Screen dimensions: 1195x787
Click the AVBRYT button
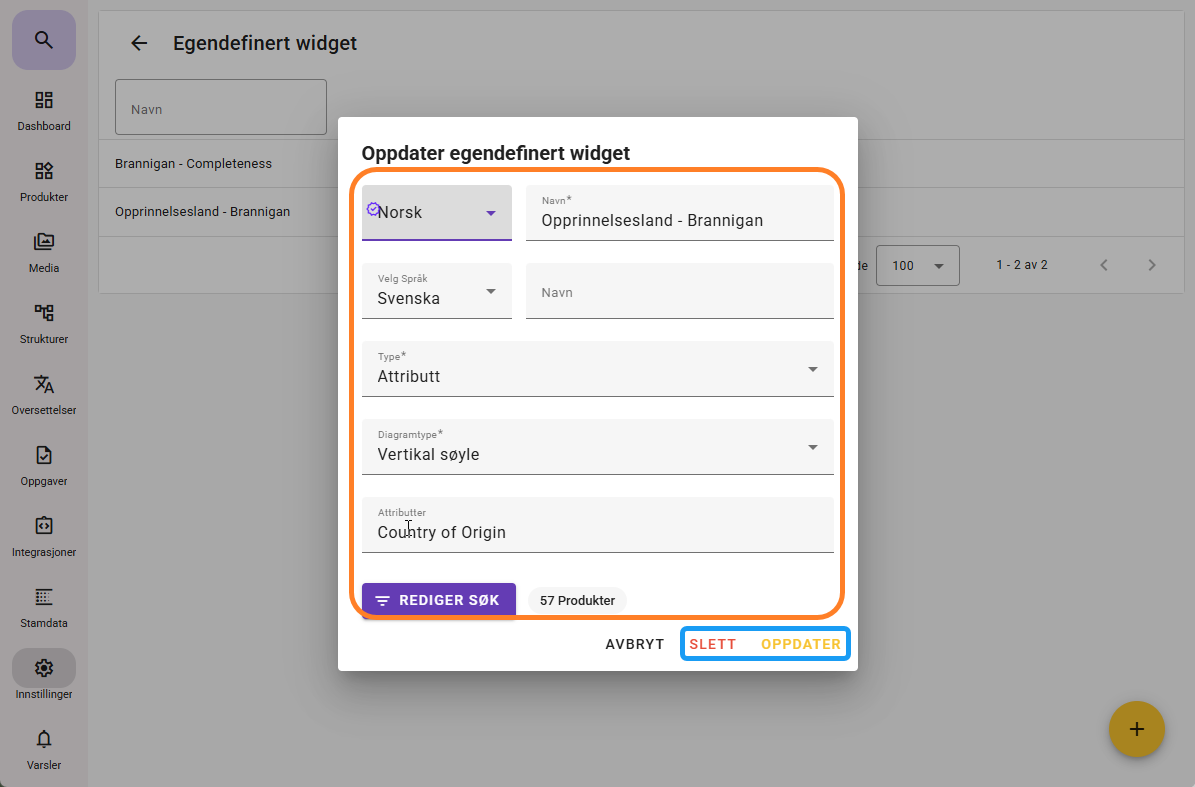(x=635, y=644)
